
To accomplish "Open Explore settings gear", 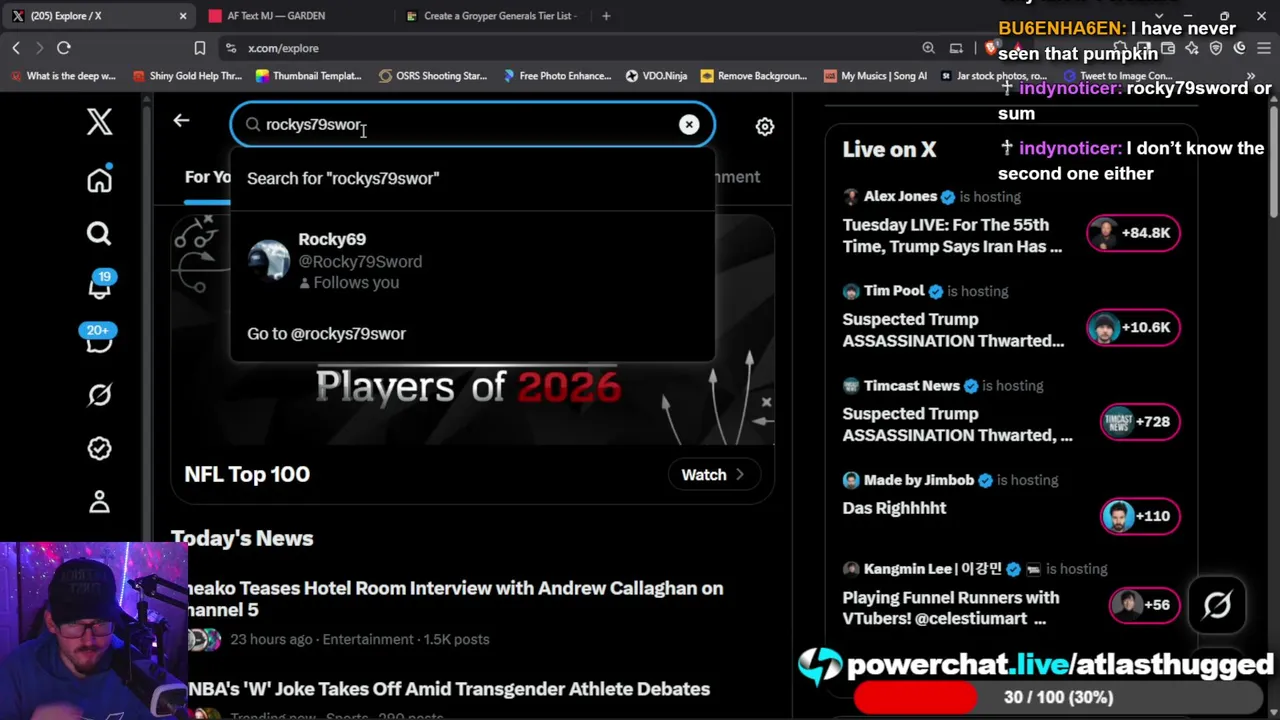I will [x=765, y=126].
